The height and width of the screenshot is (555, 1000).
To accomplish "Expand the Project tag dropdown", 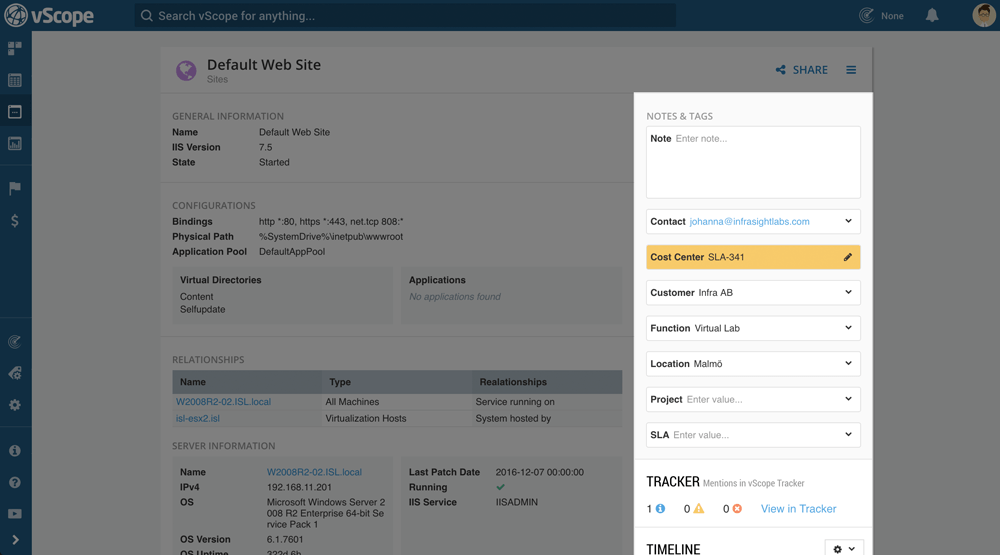I will [848, 399].
